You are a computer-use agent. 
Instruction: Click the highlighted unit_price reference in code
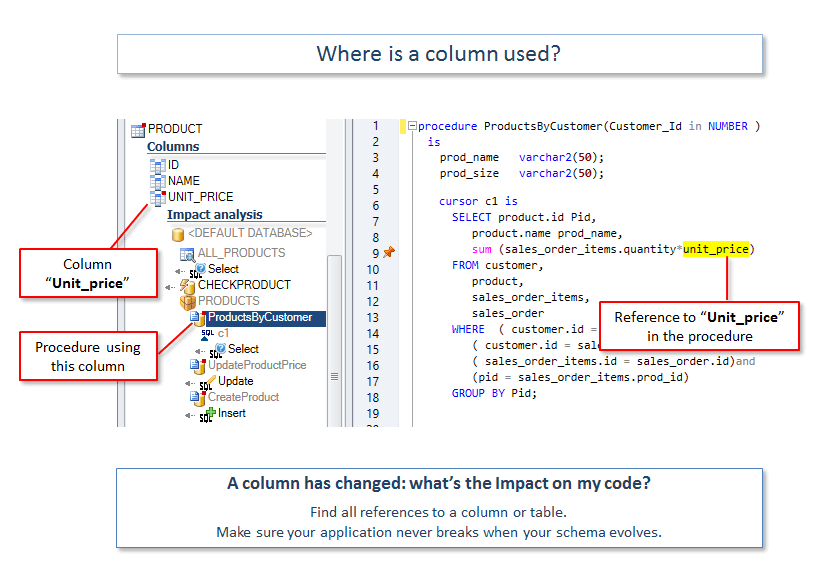[x=716, y=249]
